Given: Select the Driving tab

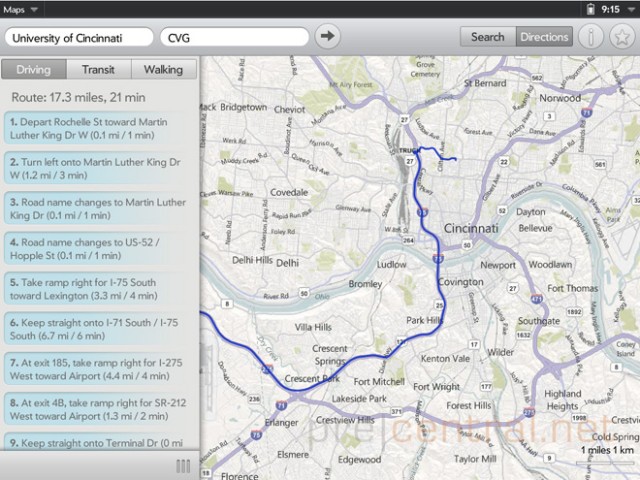Looking at the screenshot, I should tap(34, 69).
